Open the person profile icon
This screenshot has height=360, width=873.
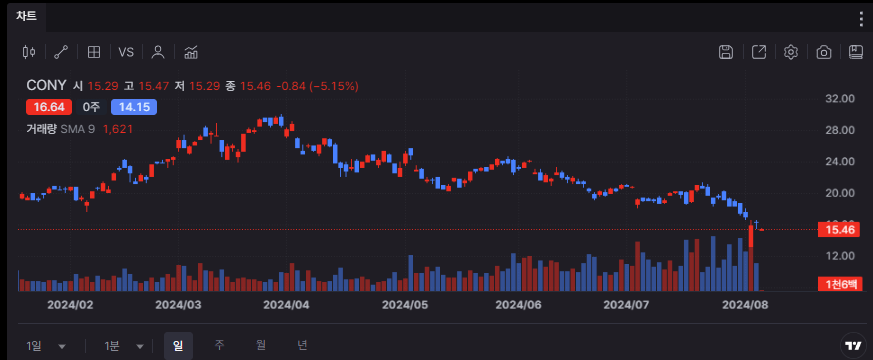click(158, 52)
